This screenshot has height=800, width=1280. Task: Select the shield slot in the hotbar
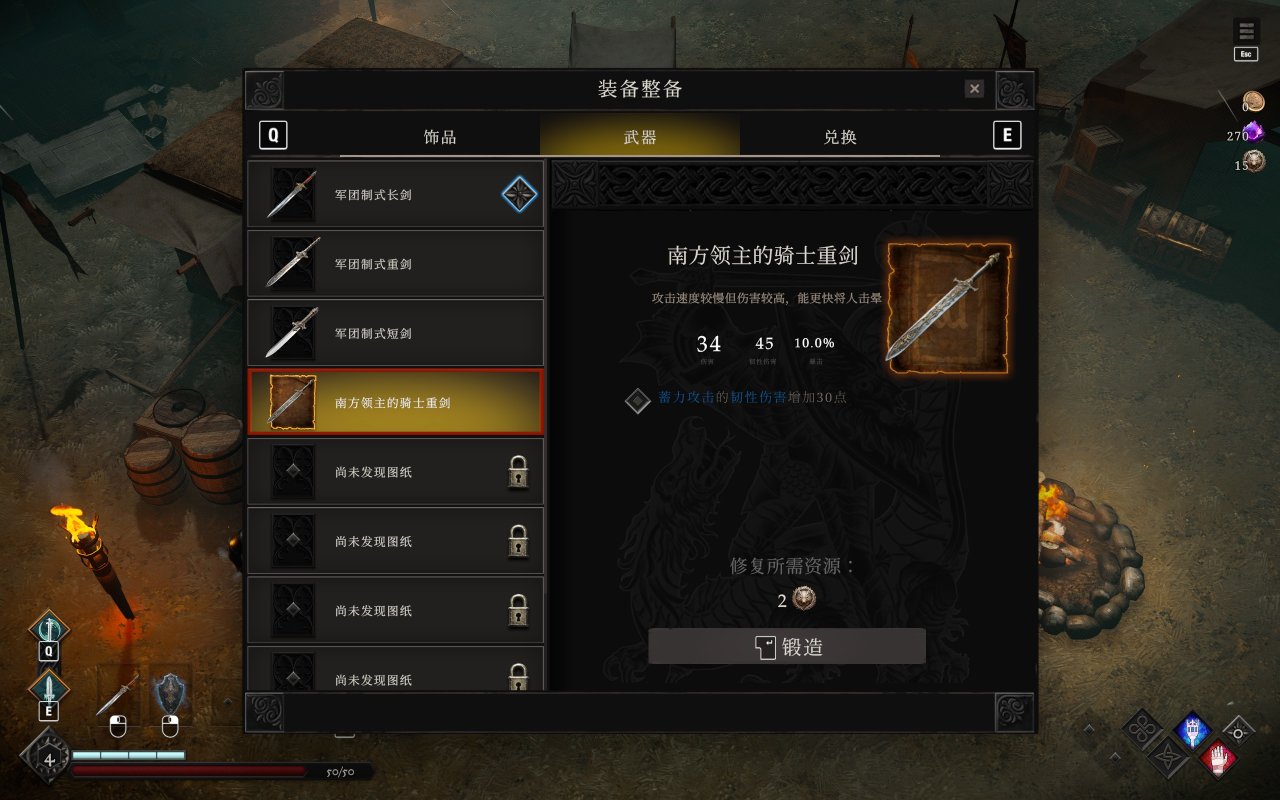click(x=170, y=694)
